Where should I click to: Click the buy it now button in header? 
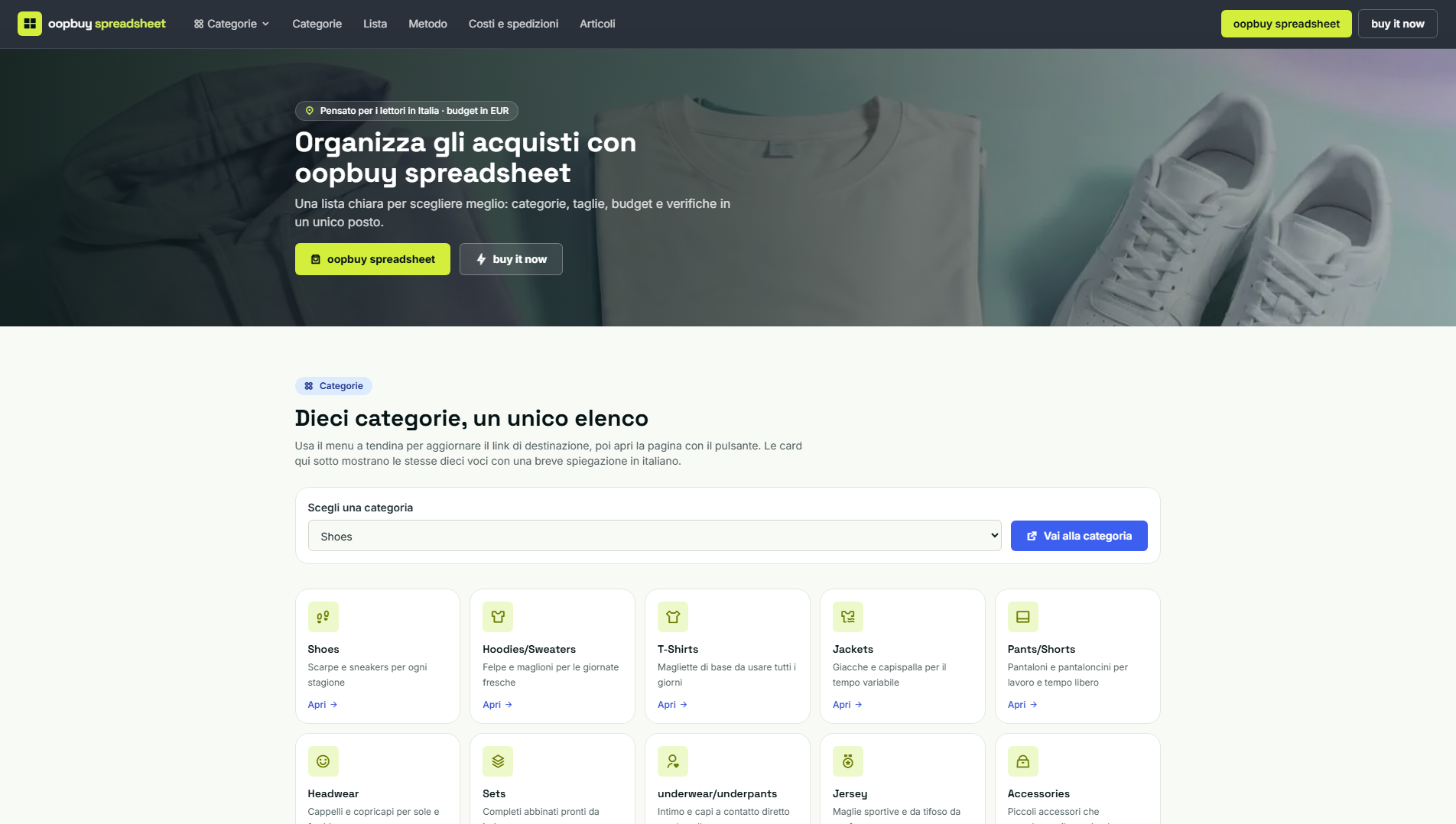coord(1397,24)
